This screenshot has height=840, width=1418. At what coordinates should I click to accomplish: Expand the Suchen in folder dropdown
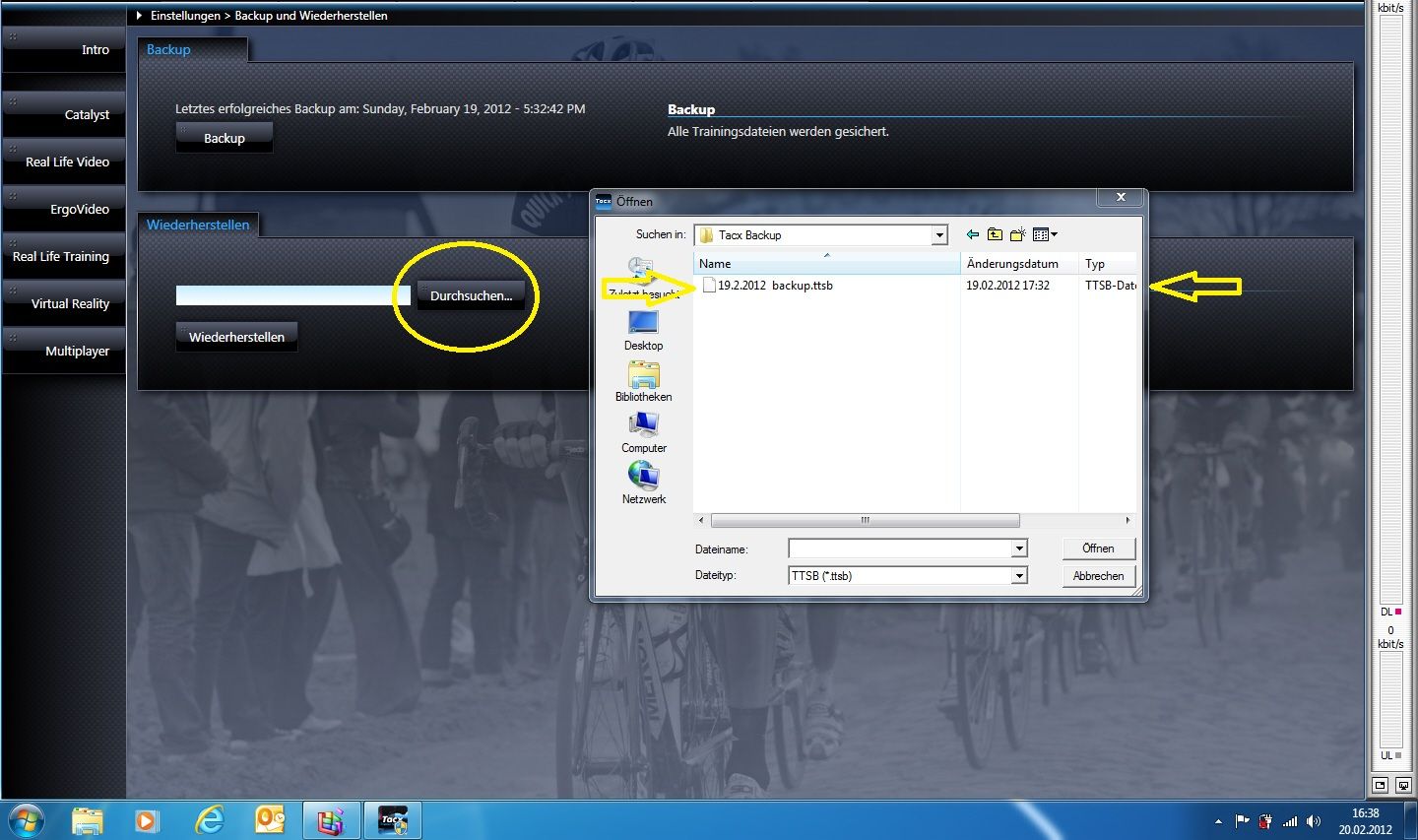[939, 235]
